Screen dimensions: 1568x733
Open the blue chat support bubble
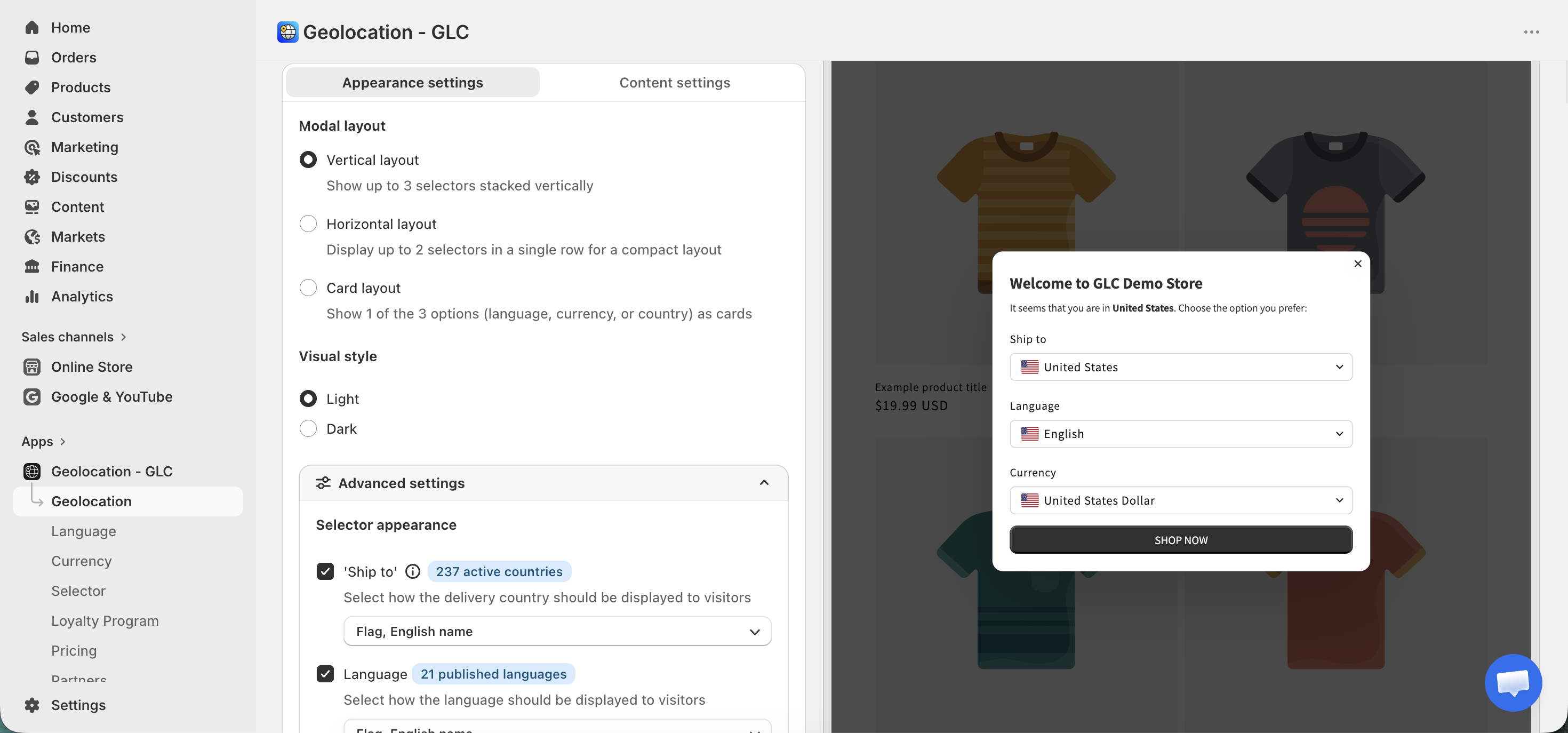[1513, 682]
